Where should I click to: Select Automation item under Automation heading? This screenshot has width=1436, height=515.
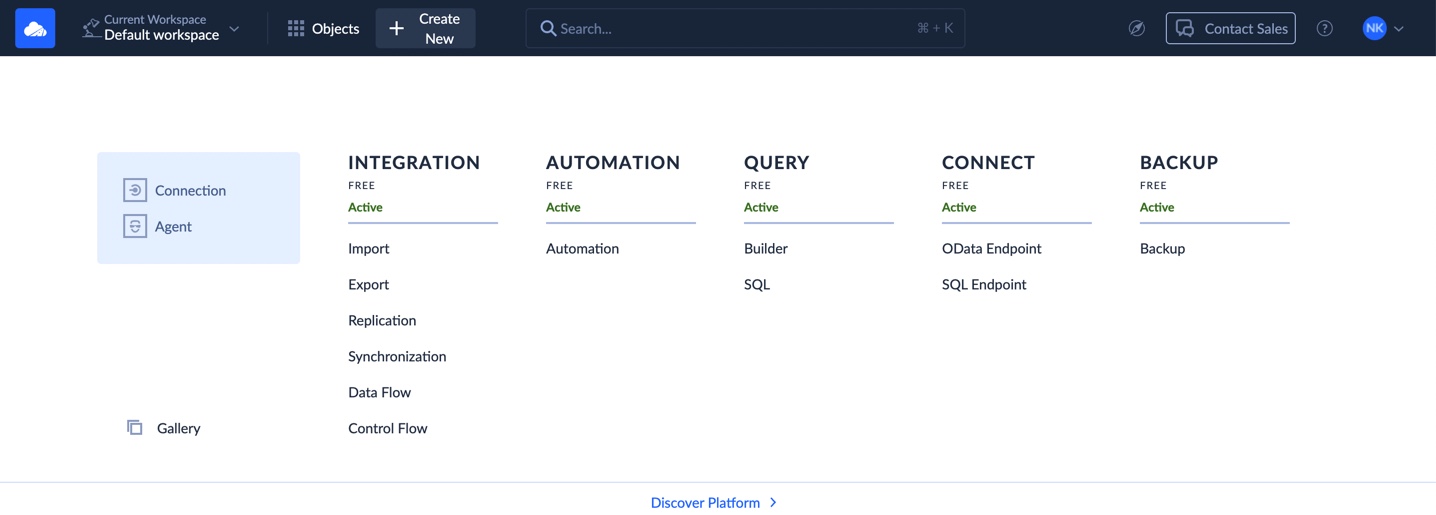tap(582, 248)
